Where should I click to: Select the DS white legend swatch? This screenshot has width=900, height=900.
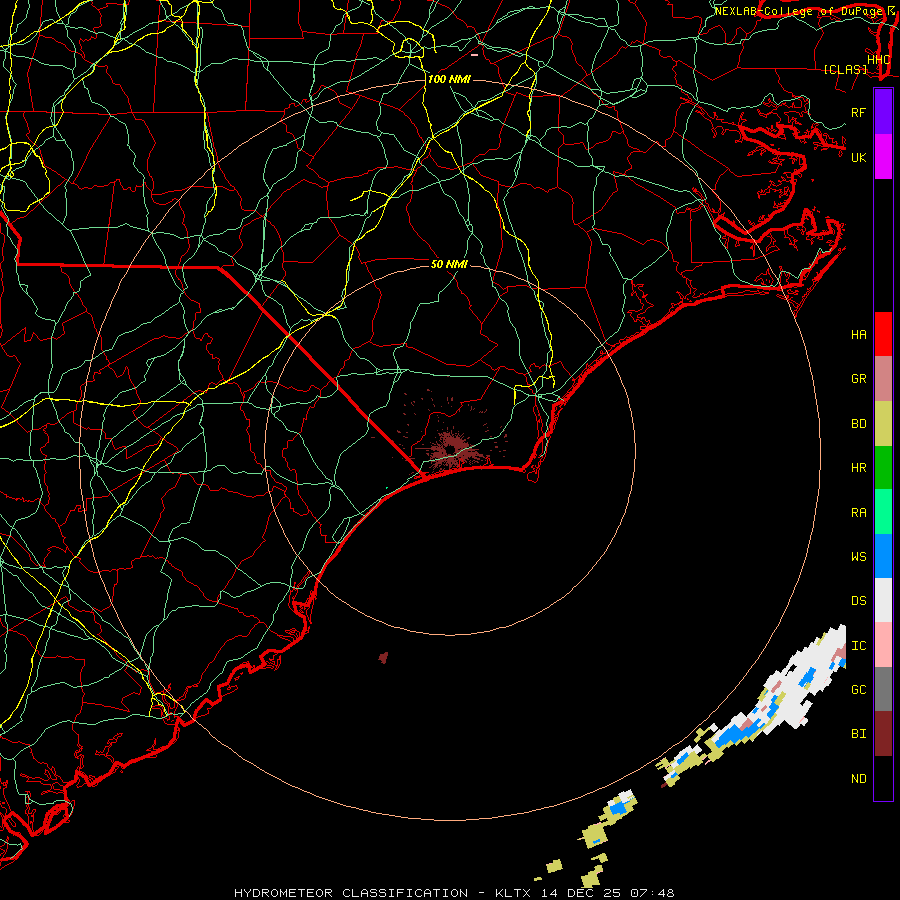pyautogui.click(x=883, y=600)
